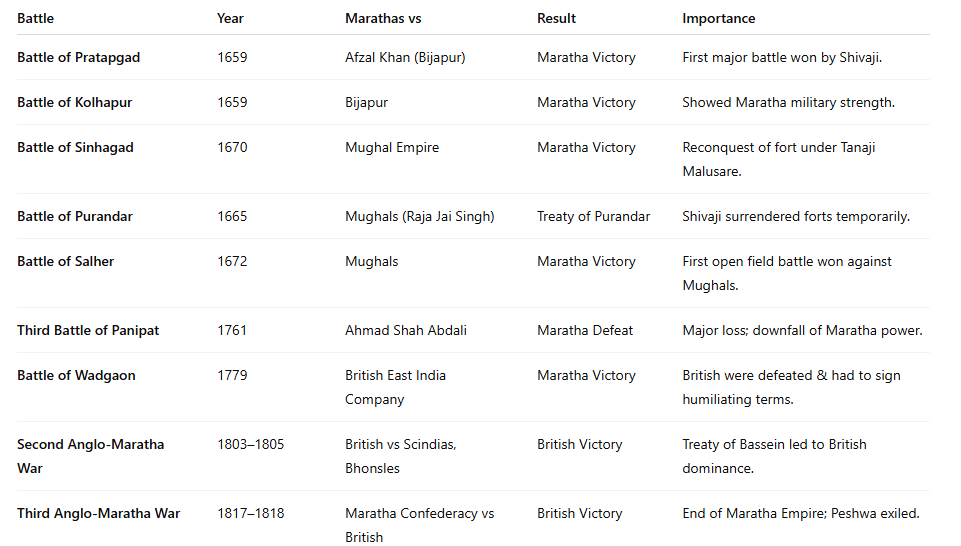Viewport: 961px width, 546px height.
Task: Click the Ahmad Shah Abdali cell
Action: click(406, 330)
